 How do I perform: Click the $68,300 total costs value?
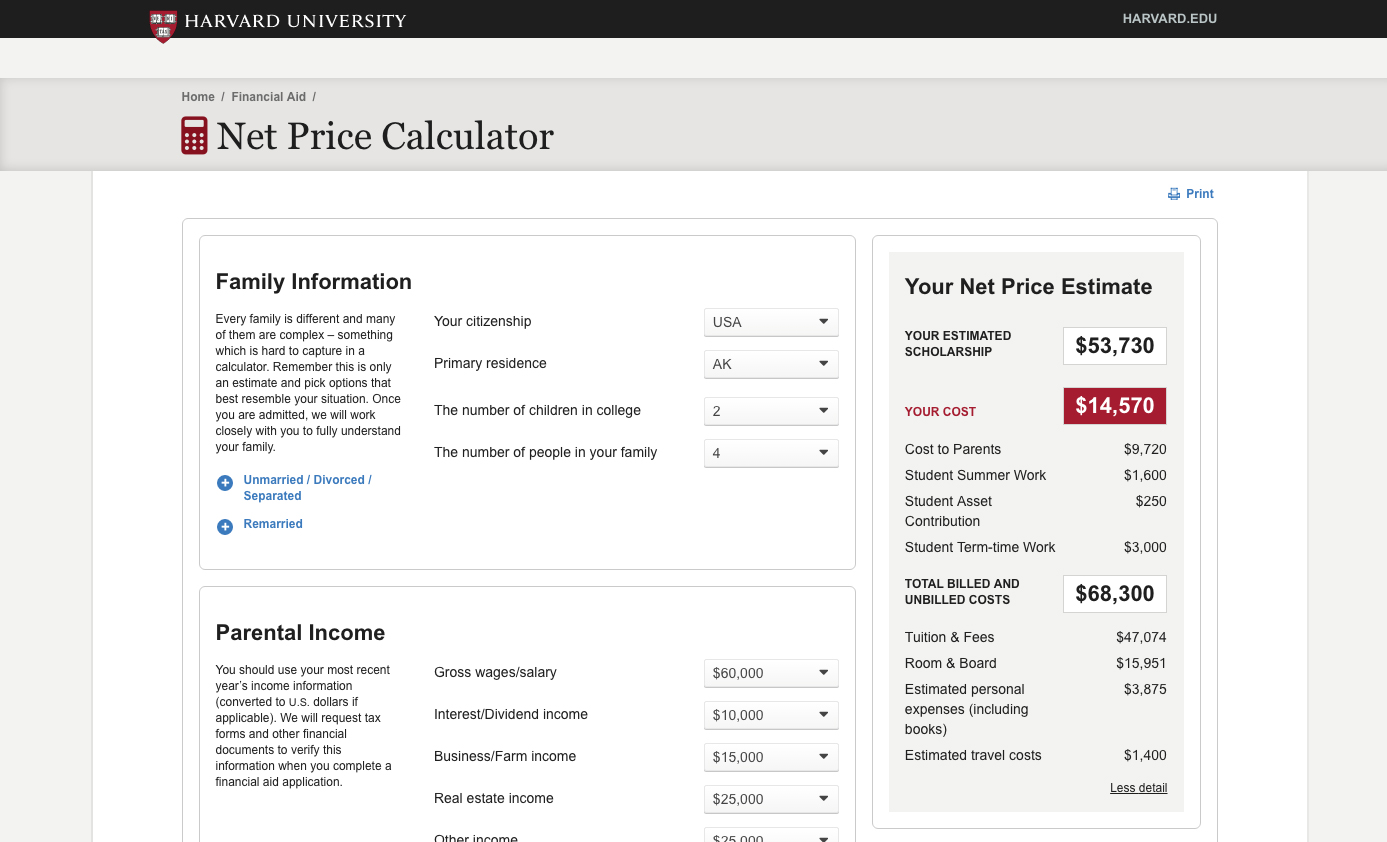click(1115, 594)
